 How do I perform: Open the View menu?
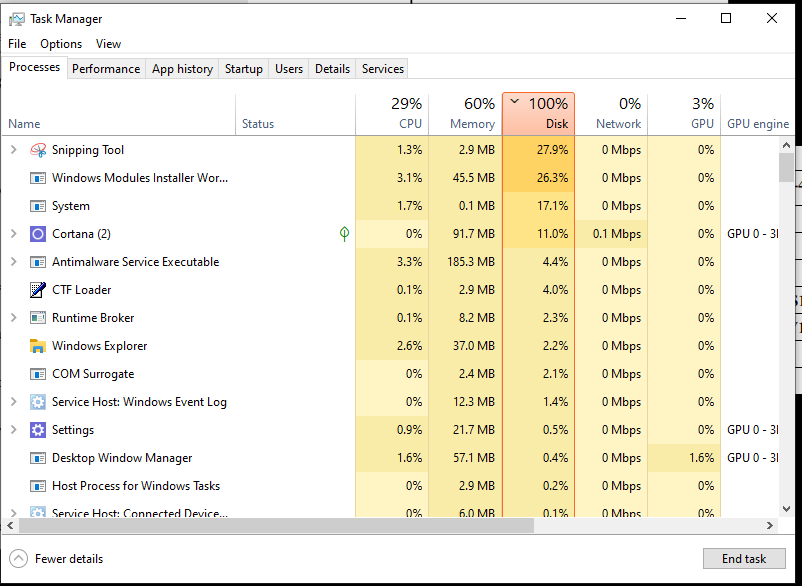(108, 44)
